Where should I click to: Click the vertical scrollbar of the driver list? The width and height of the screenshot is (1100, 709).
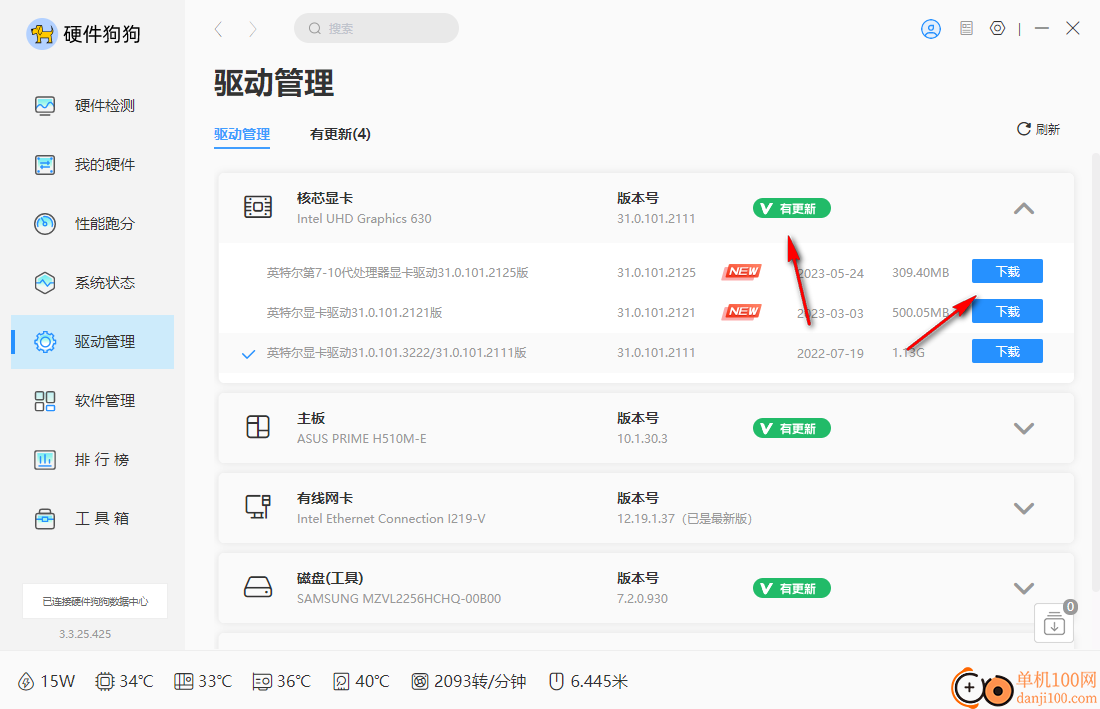1095,372
